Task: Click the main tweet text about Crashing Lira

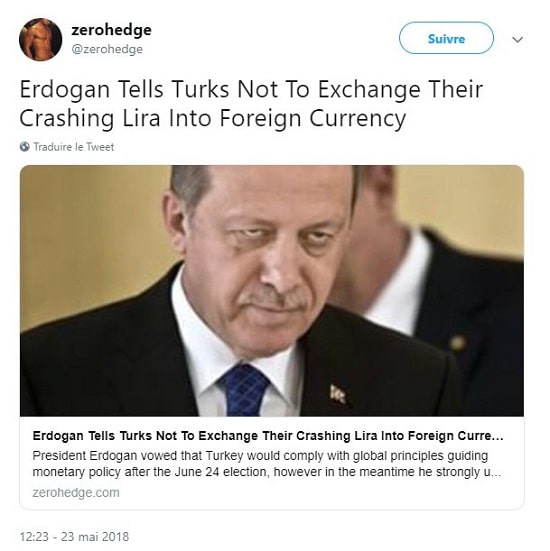Action: (251, 104)
